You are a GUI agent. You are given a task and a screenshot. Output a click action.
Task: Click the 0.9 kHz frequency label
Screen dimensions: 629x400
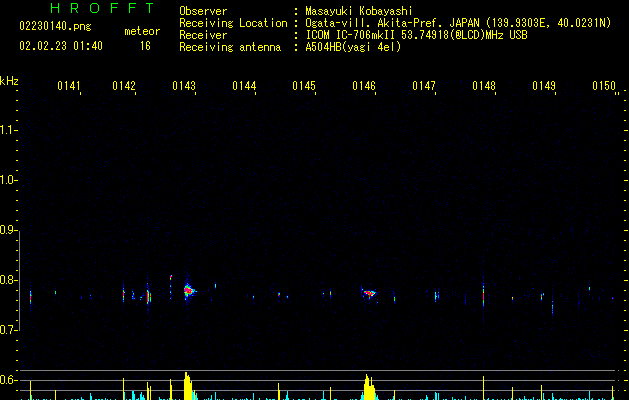pyautogui.click(x=7, y=230)
